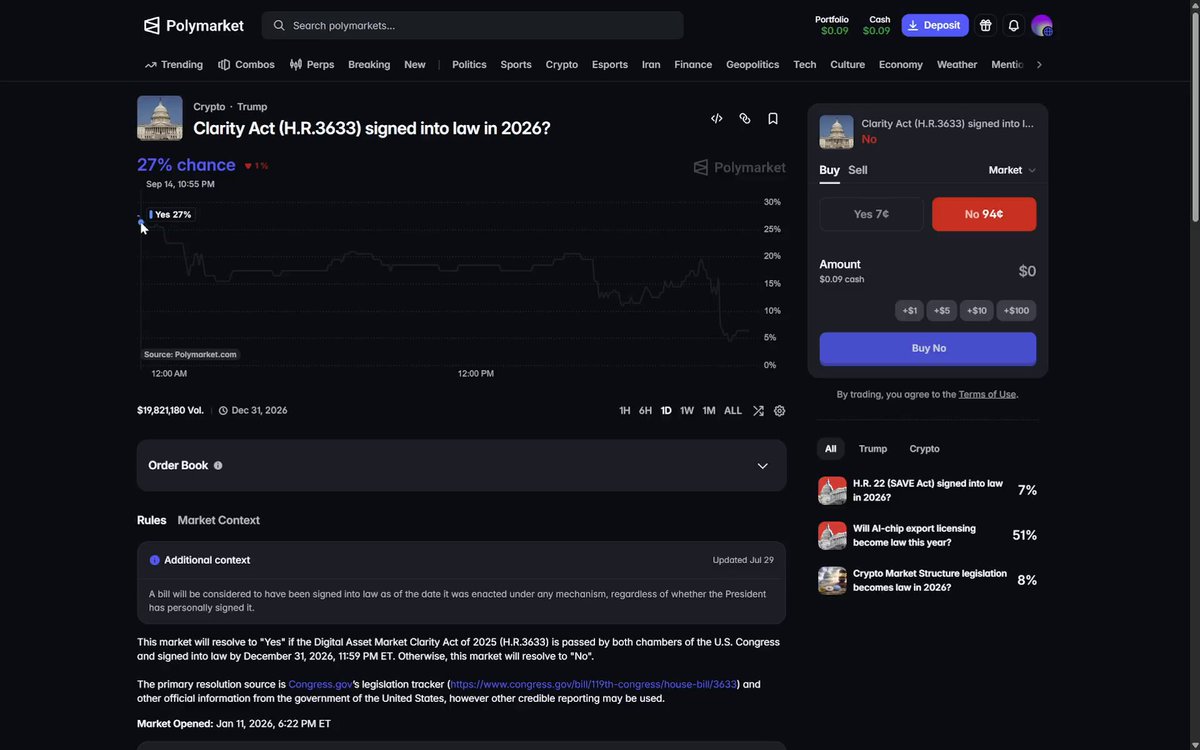The image size is (1200, 750).
Task: Open the Esports category
Action: click(x=610, y=65)
